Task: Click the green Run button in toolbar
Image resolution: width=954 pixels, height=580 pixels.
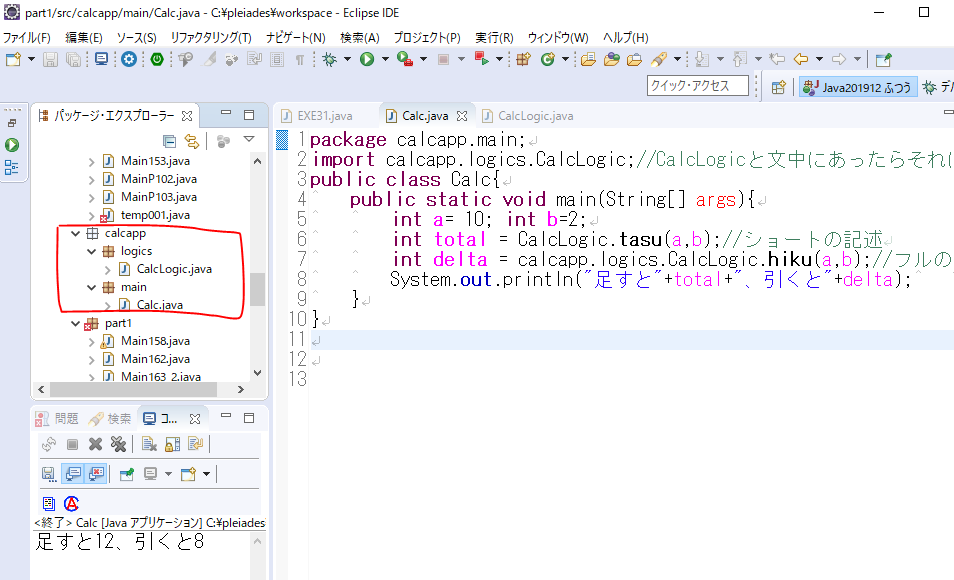Action: (366, 60)
